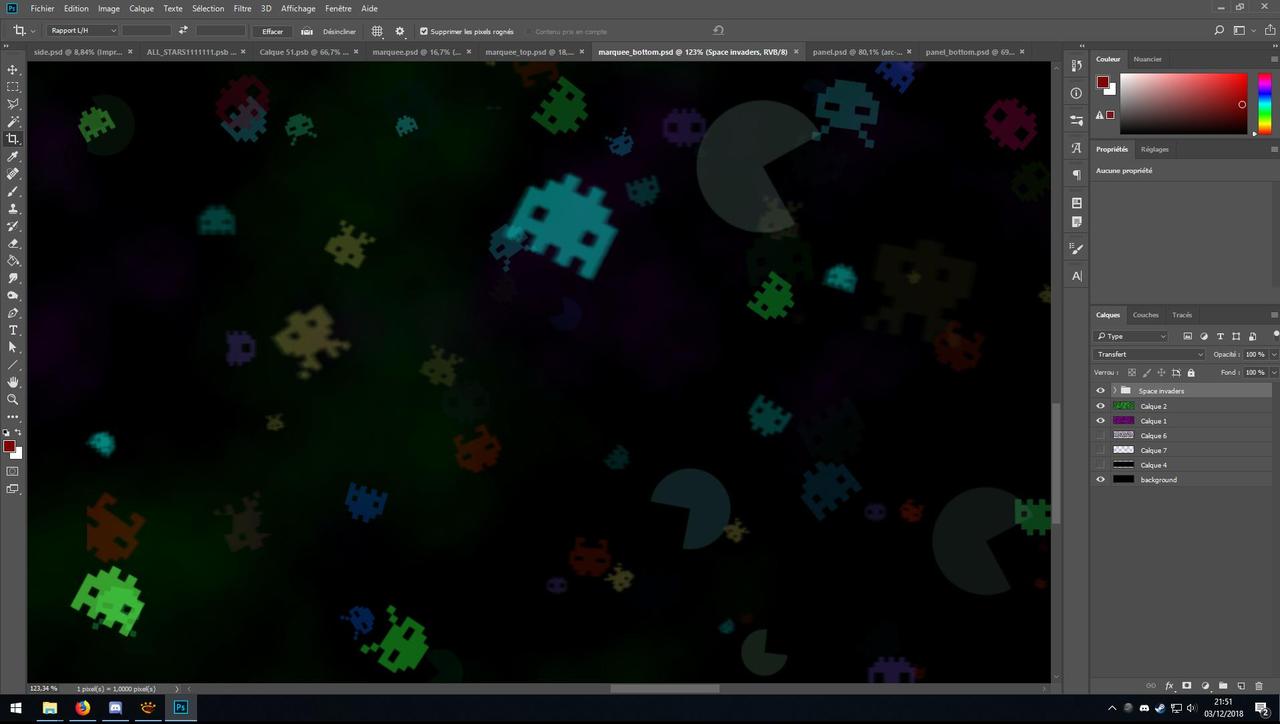Switch to the Tracés tab
This screenshot has width=1280, height=724.
1182,315
